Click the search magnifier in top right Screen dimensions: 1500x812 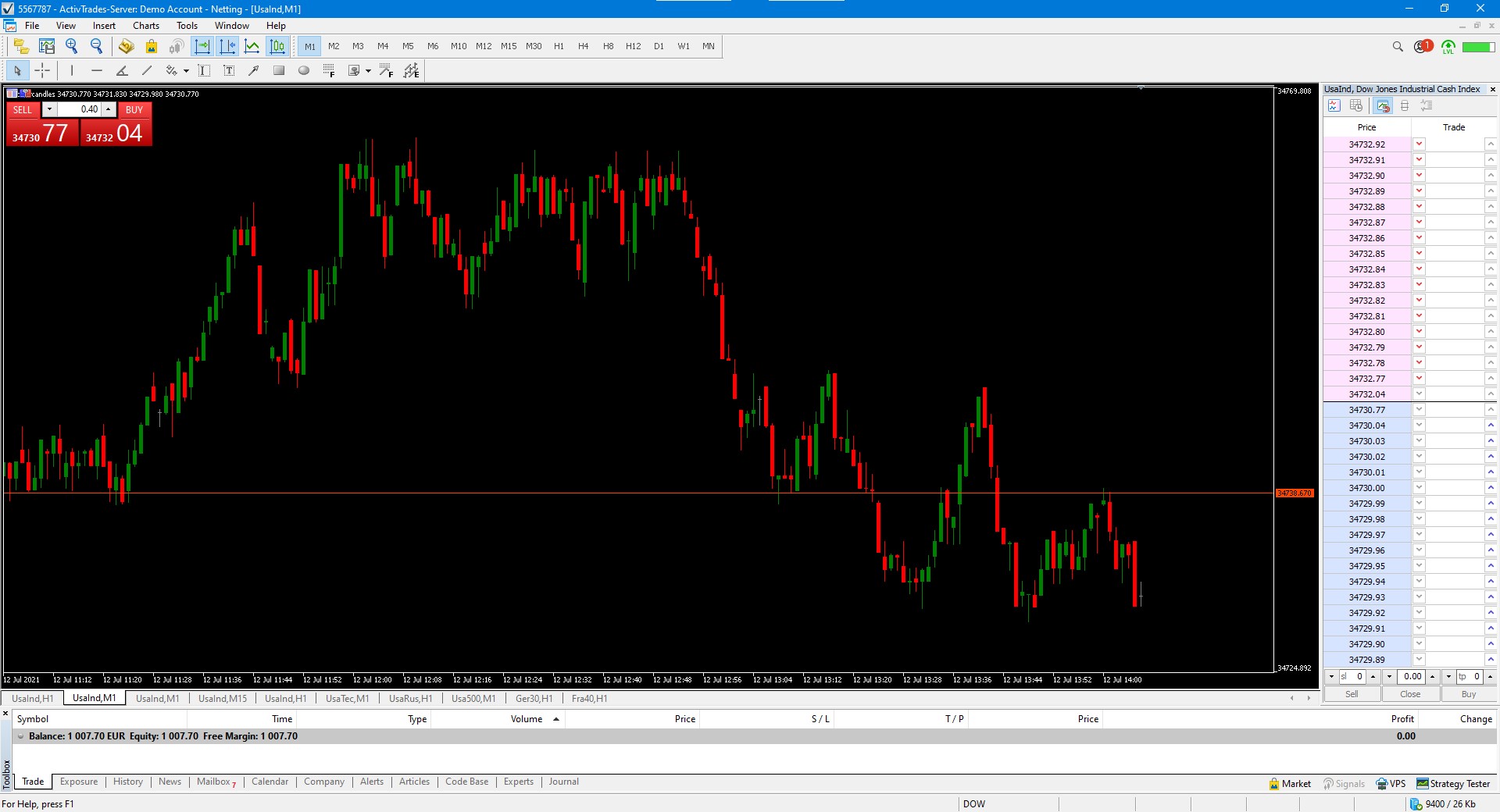[1398, 47]
